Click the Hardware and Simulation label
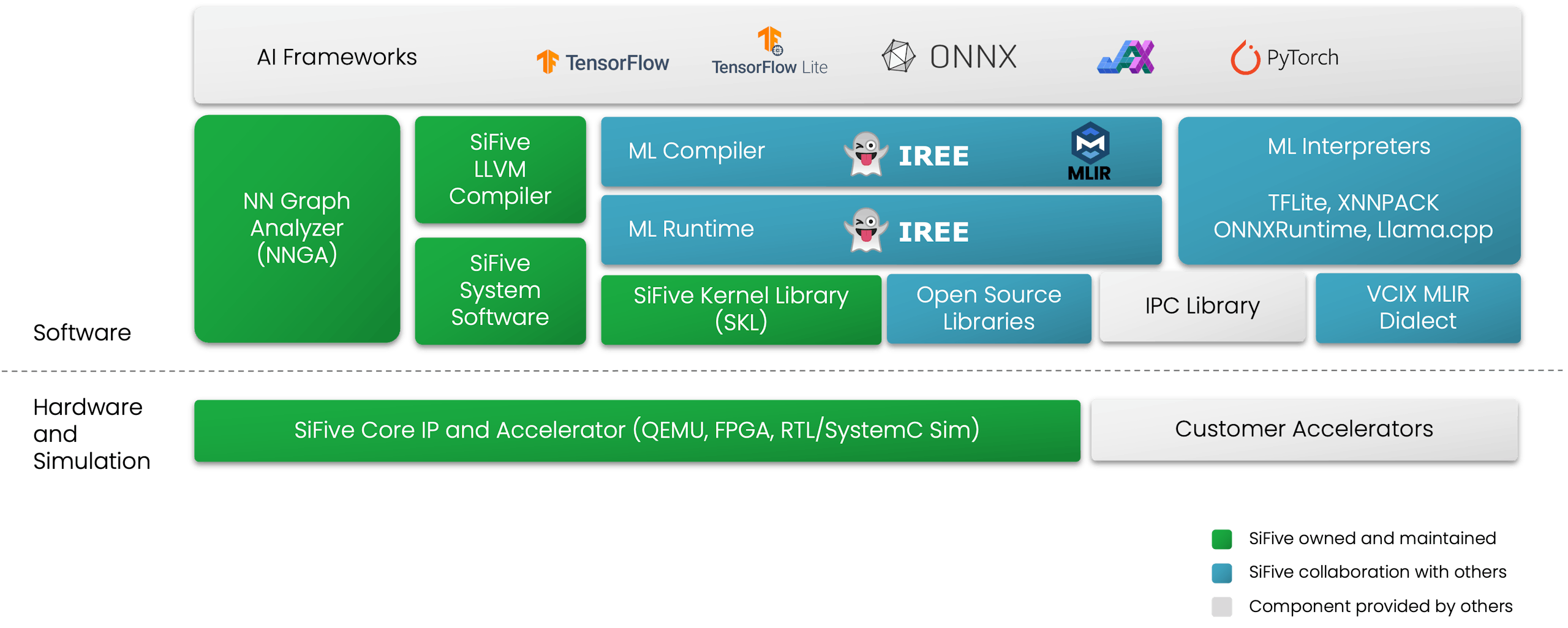Image resolution: width=1568 pixels, height=628 pixels. (92, 434)
